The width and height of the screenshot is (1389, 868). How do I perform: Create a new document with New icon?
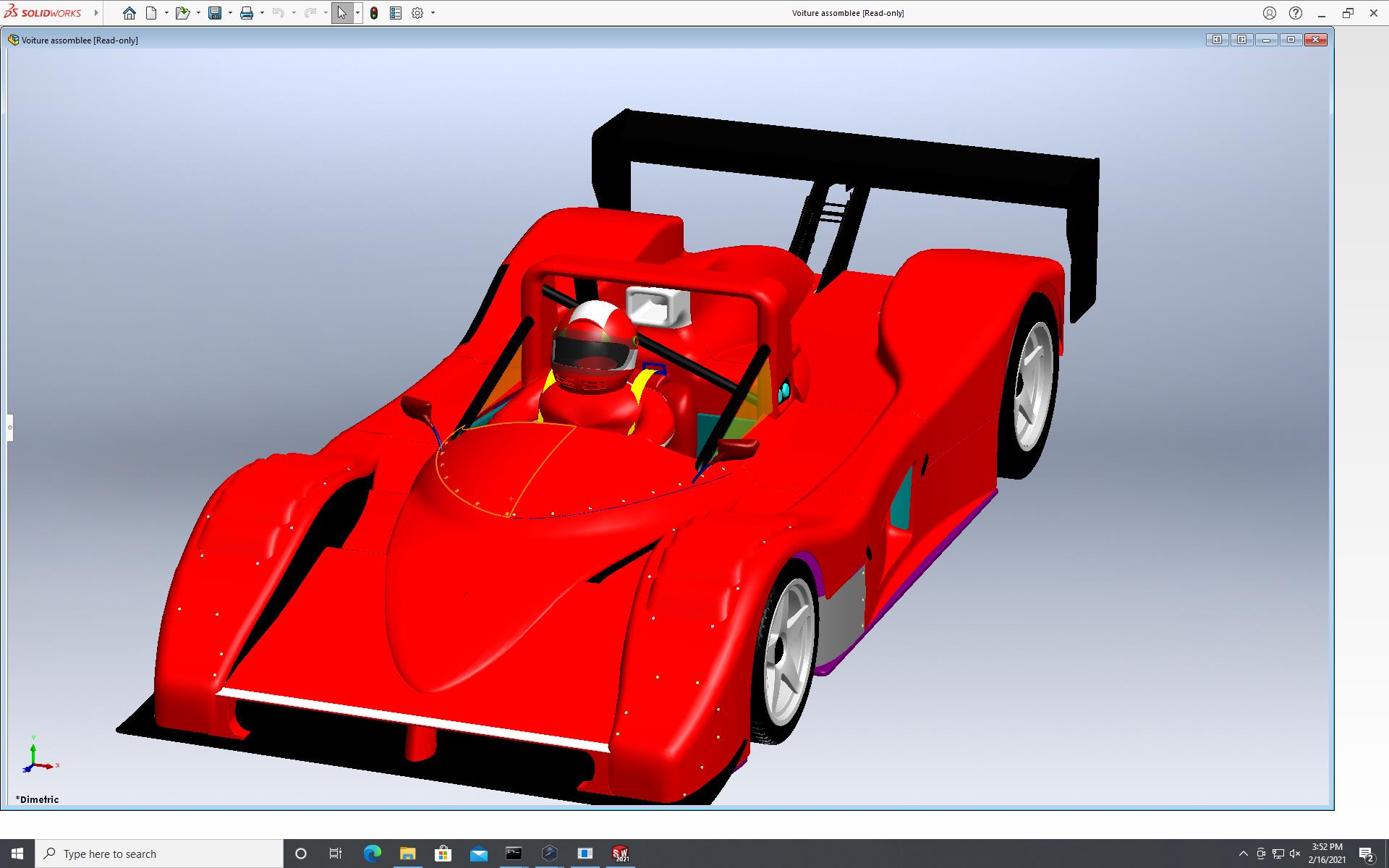151,13
